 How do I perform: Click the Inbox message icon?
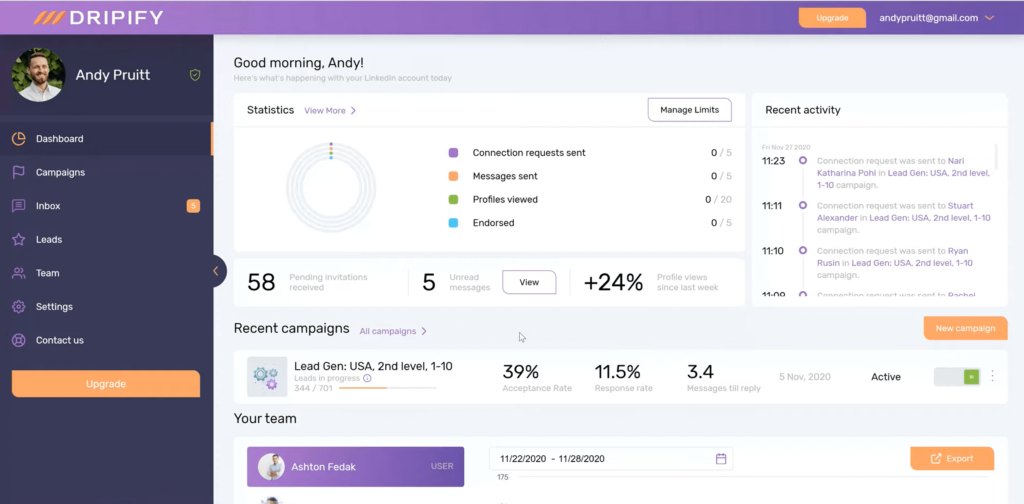pyautogui.click(x=18, y=206)
